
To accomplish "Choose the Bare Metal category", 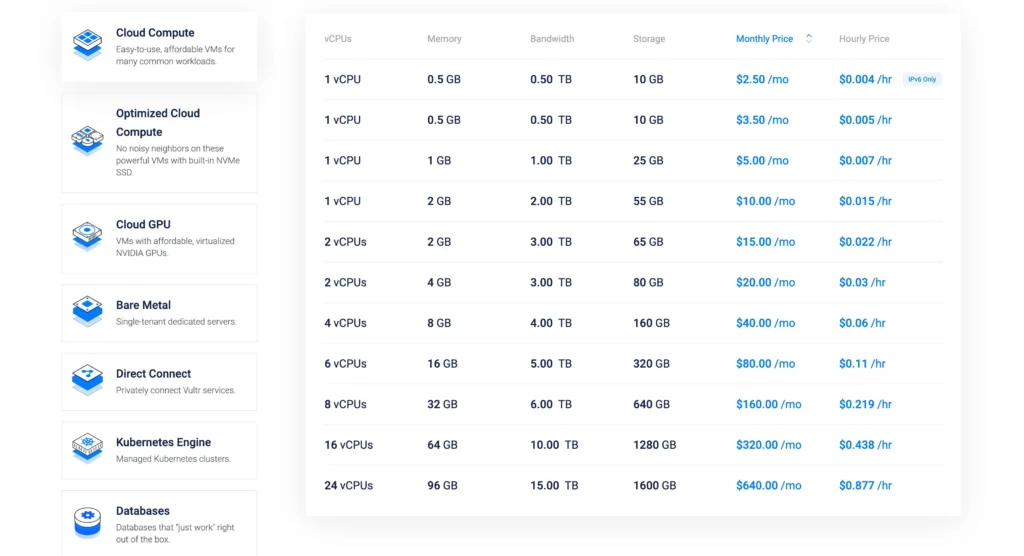I will [x=159, y=313].
